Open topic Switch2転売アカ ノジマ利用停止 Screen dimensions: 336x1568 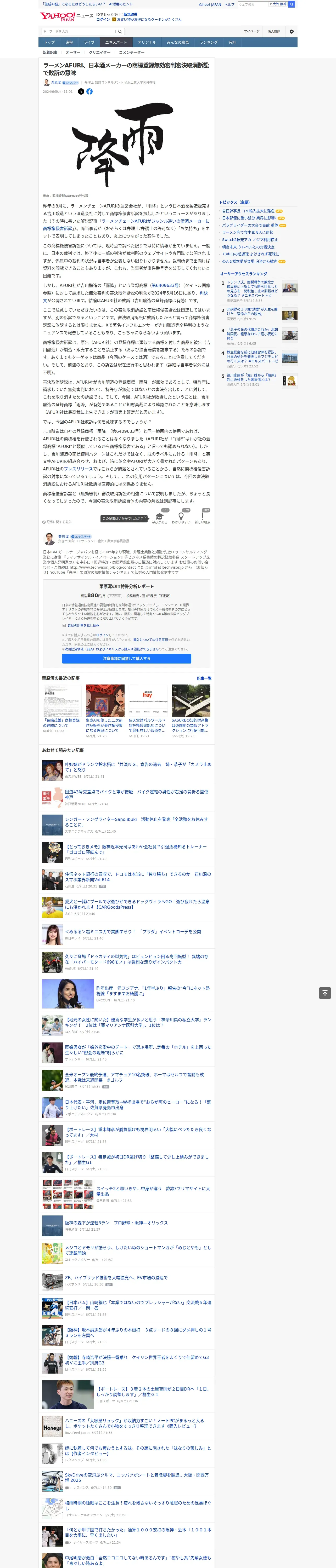(250, 240)
